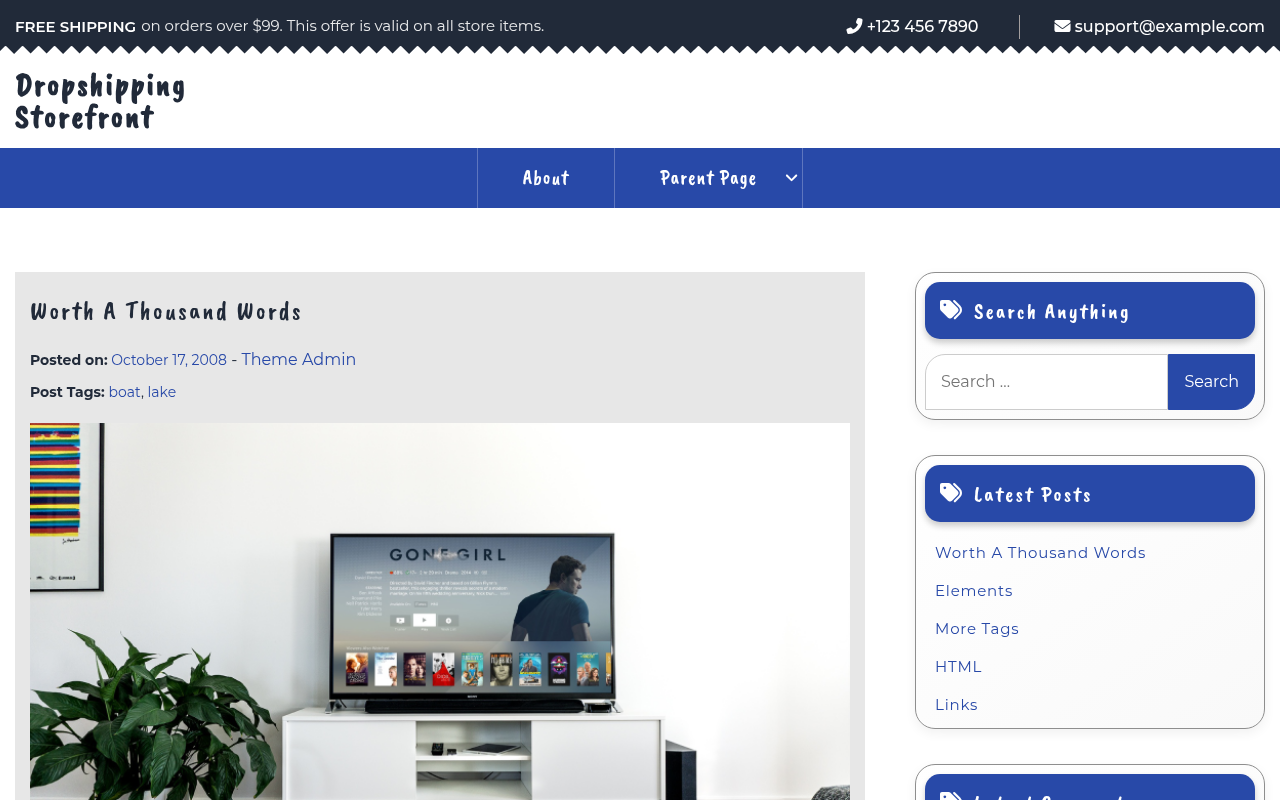Screen dimensions: 1280x800
Task: Click the FREE SHIPPING announcement text
Action: click(75, 26)
